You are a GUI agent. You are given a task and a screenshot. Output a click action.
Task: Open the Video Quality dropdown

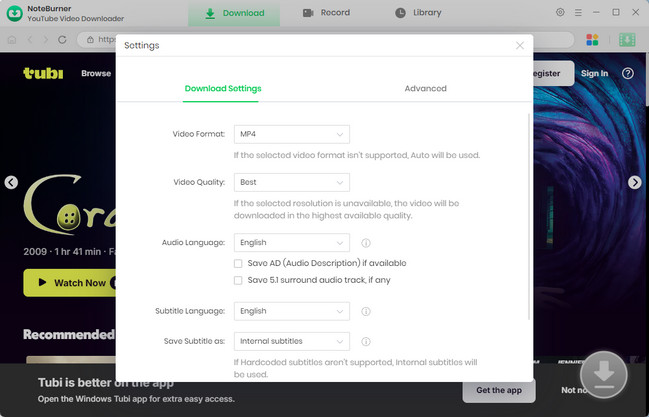pyautogui.click(x=291, y=183)
